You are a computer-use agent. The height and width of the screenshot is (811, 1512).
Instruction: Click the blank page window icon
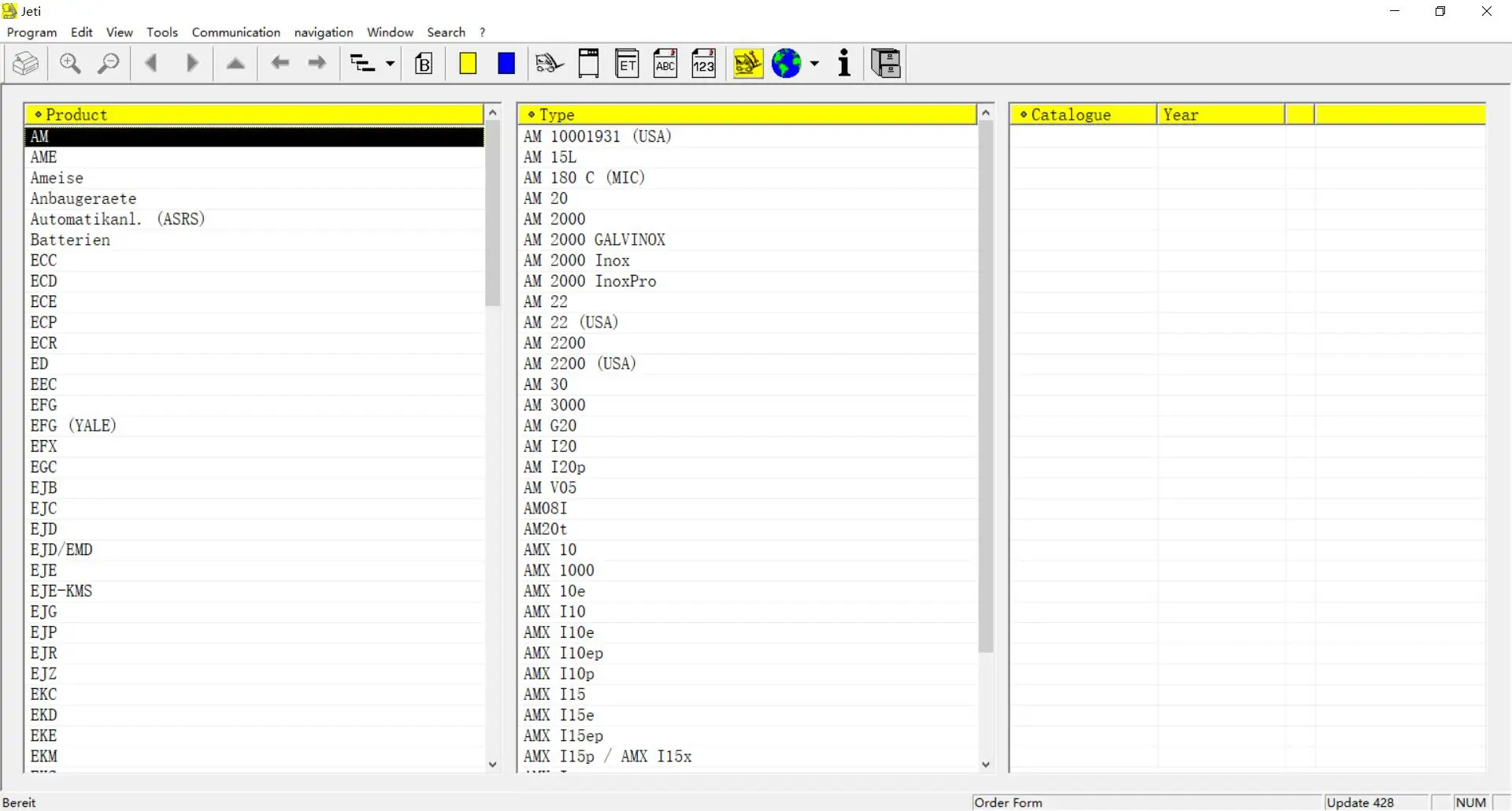coord(588,63)
